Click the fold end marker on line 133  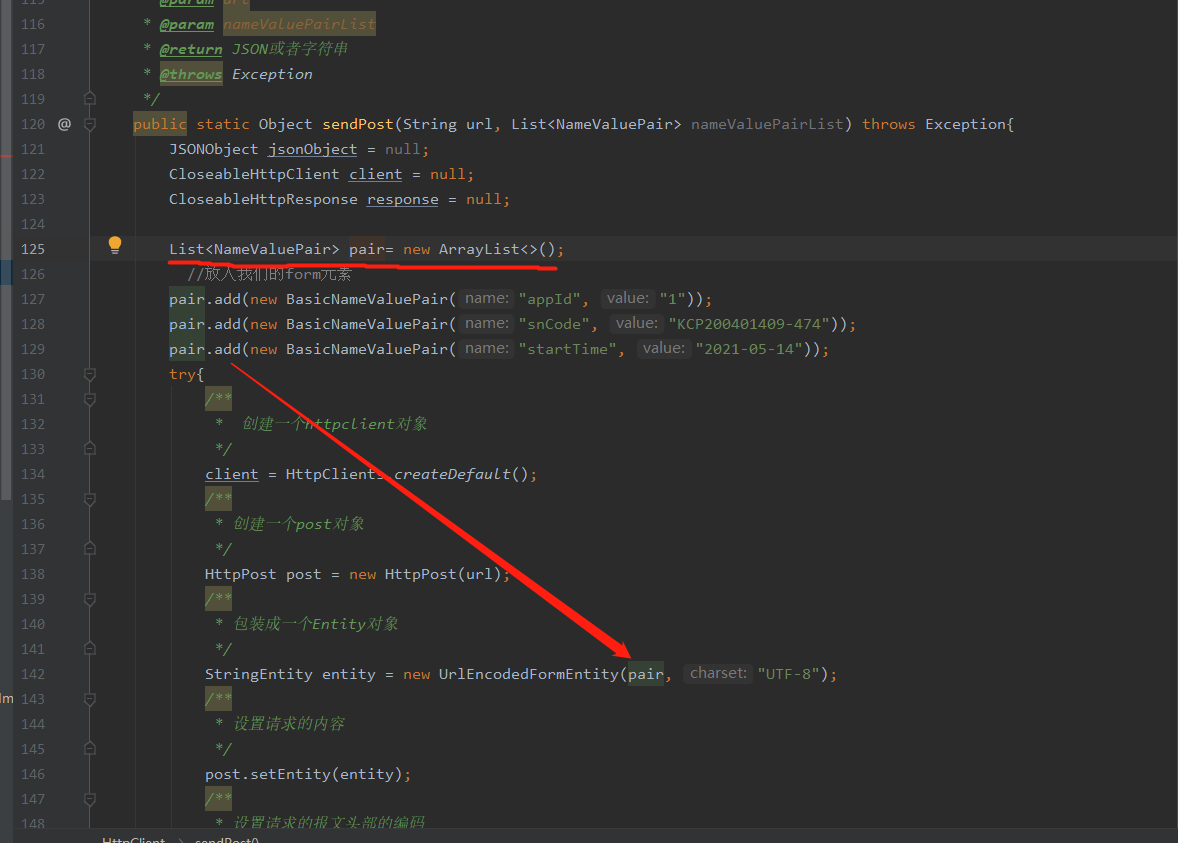(89, 449)
